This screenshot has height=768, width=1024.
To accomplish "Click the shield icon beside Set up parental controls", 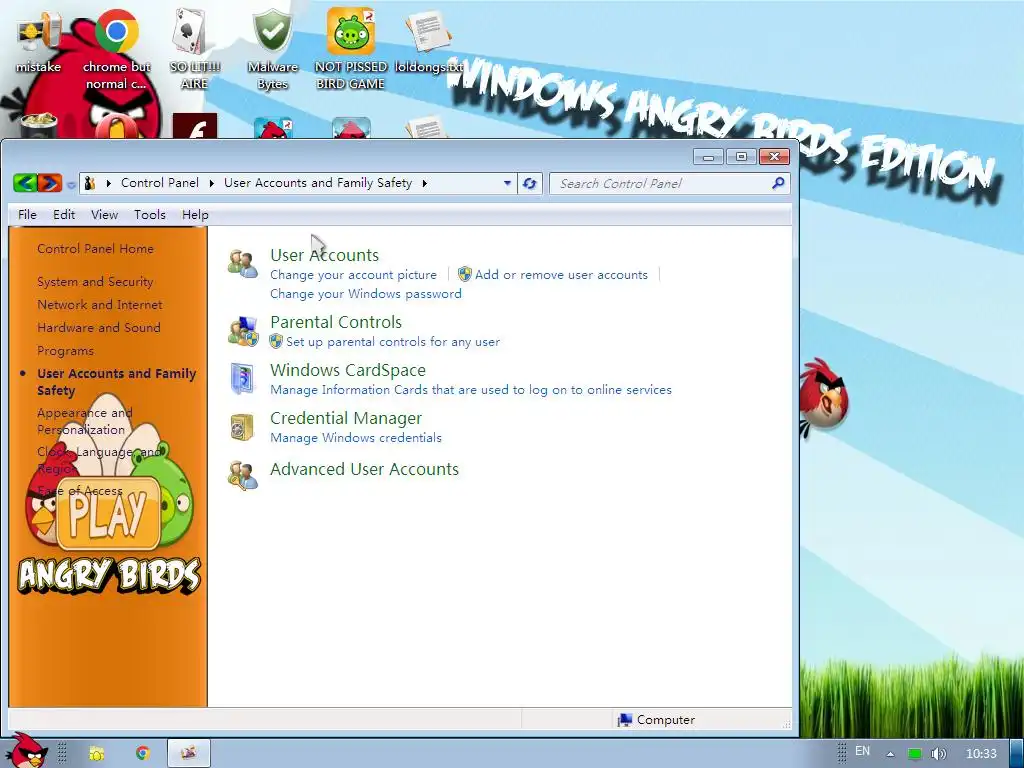I will tap(276, 341).
